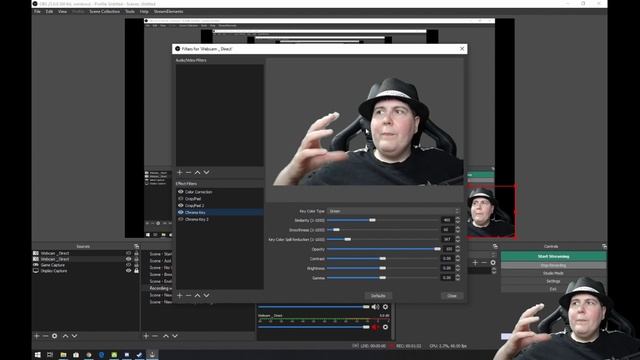
Task: Add scene transition with plus icon
Action: [x=475, y=262]
